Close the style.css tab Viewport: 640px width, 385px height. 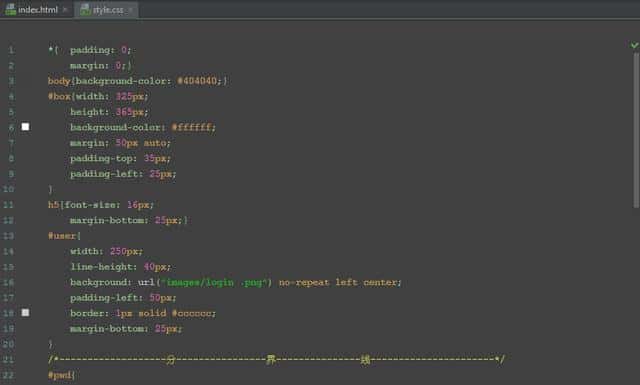coord(131,10)
